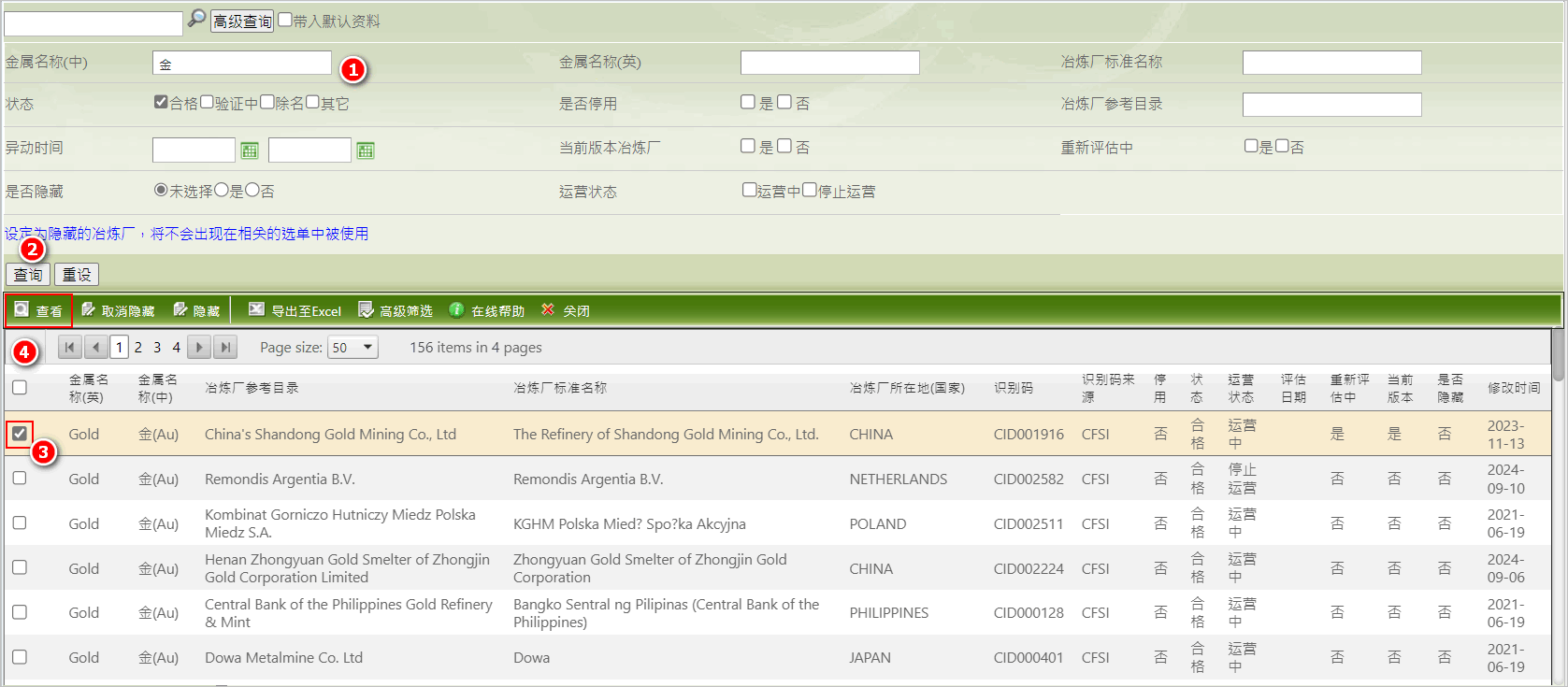1568x687 pixels.
Task: Go to page 3 of results
Action: [x=157, y=348]
